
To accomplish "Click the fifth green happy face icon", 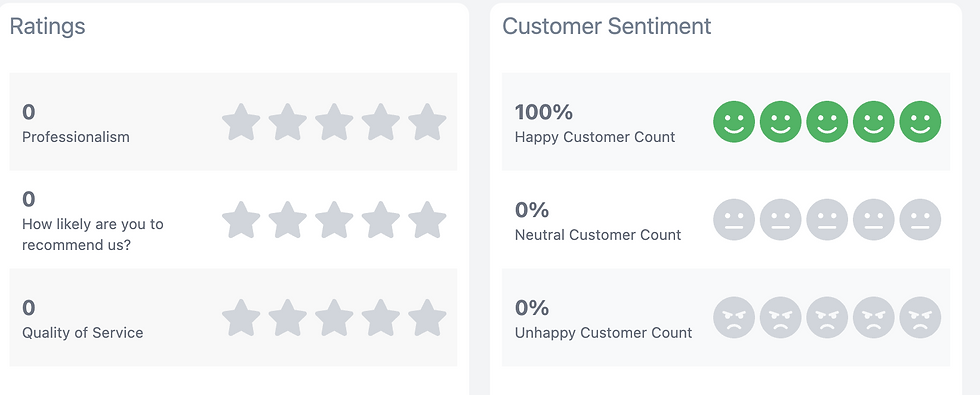I will [x=920, y=122].
